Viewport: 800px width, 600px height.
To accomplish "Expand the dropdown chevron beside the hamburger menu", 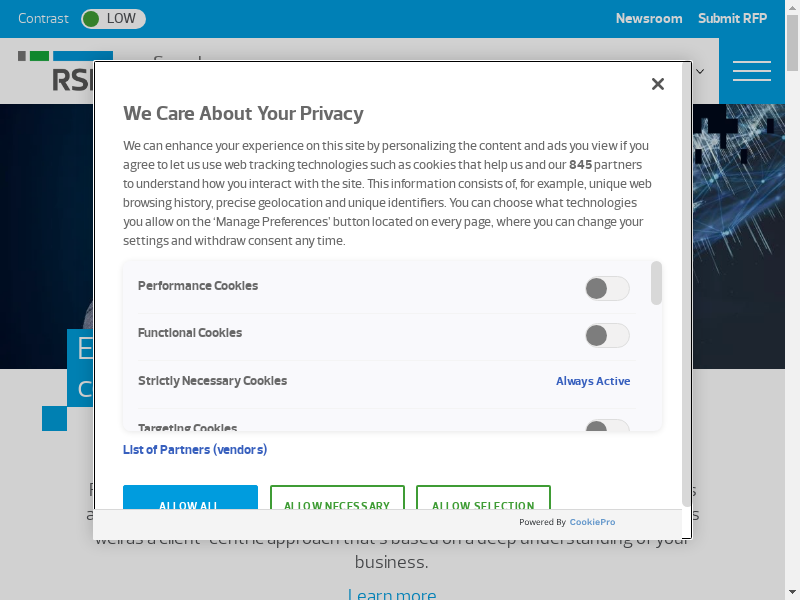I will 700,71.
